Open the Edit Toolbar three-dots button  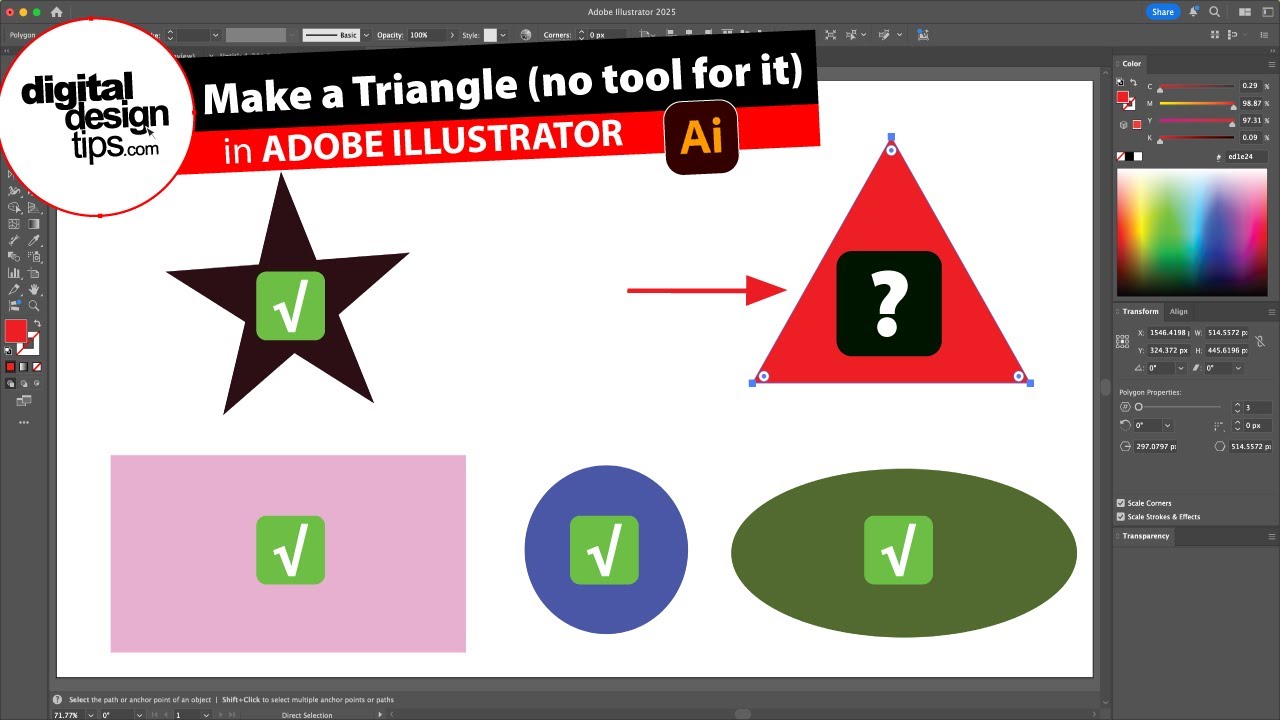click(24, 423)
